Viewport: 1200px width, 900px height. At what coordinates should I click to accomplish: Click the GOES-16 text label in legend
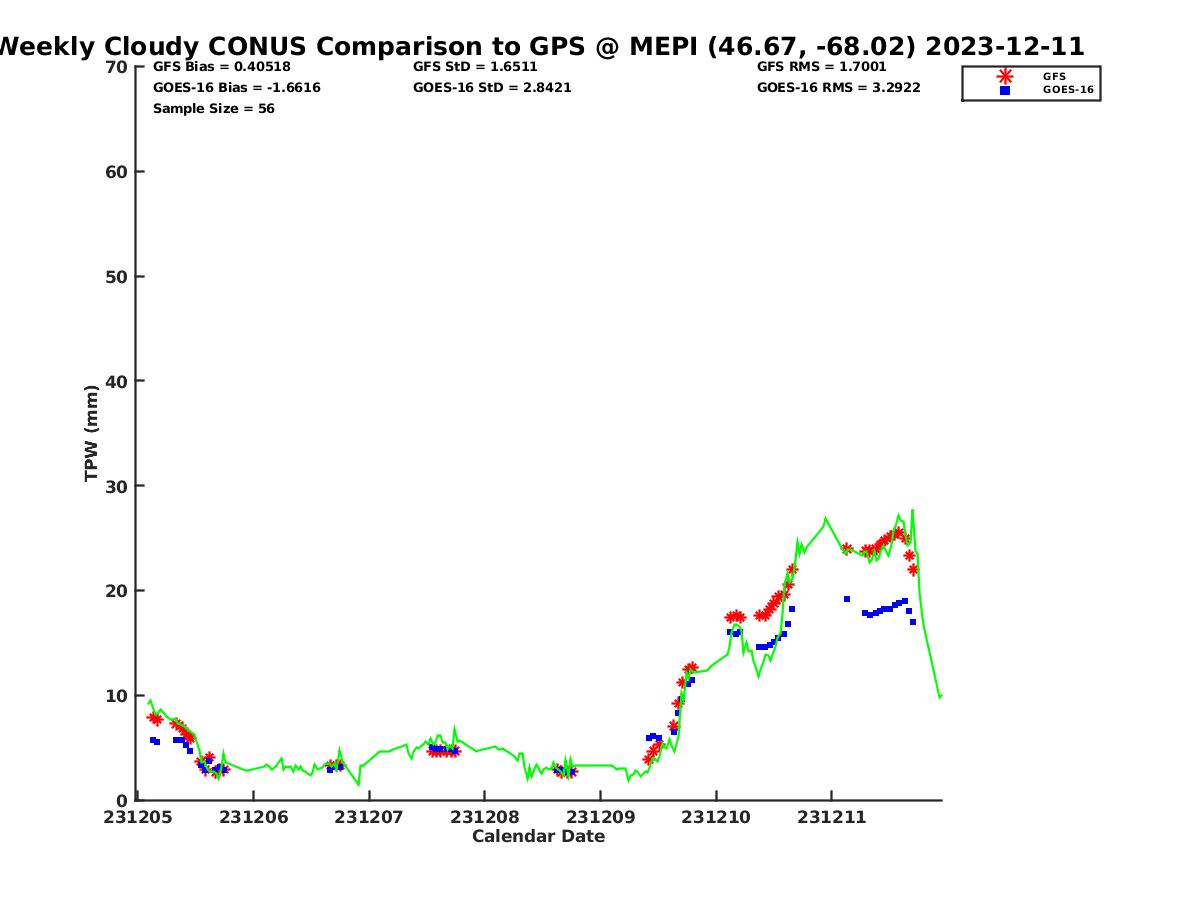1068,90
